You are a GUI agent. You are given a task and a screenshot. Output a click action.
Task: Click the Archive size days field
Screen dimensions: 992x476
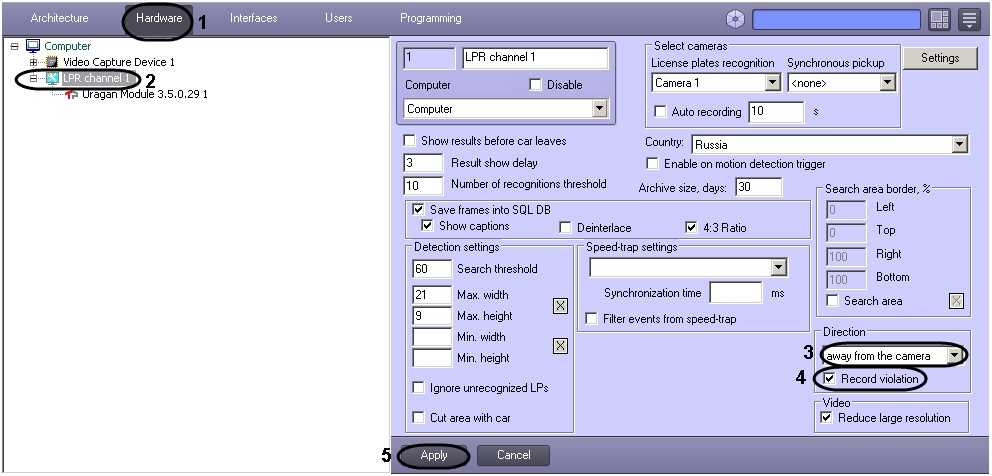point(759,187)
